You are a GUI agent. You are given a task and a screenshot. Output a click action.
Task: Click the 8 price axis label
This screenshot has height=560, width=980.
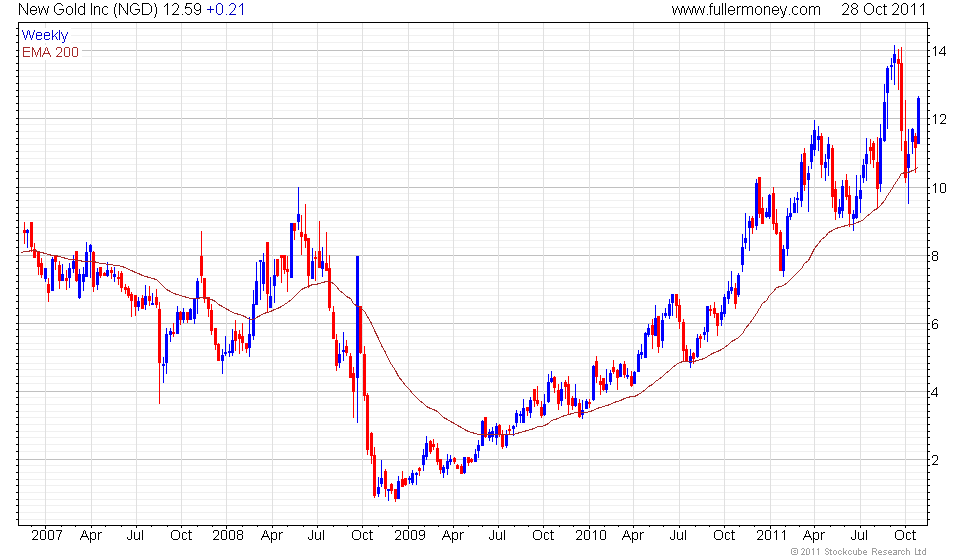point(934,256)
